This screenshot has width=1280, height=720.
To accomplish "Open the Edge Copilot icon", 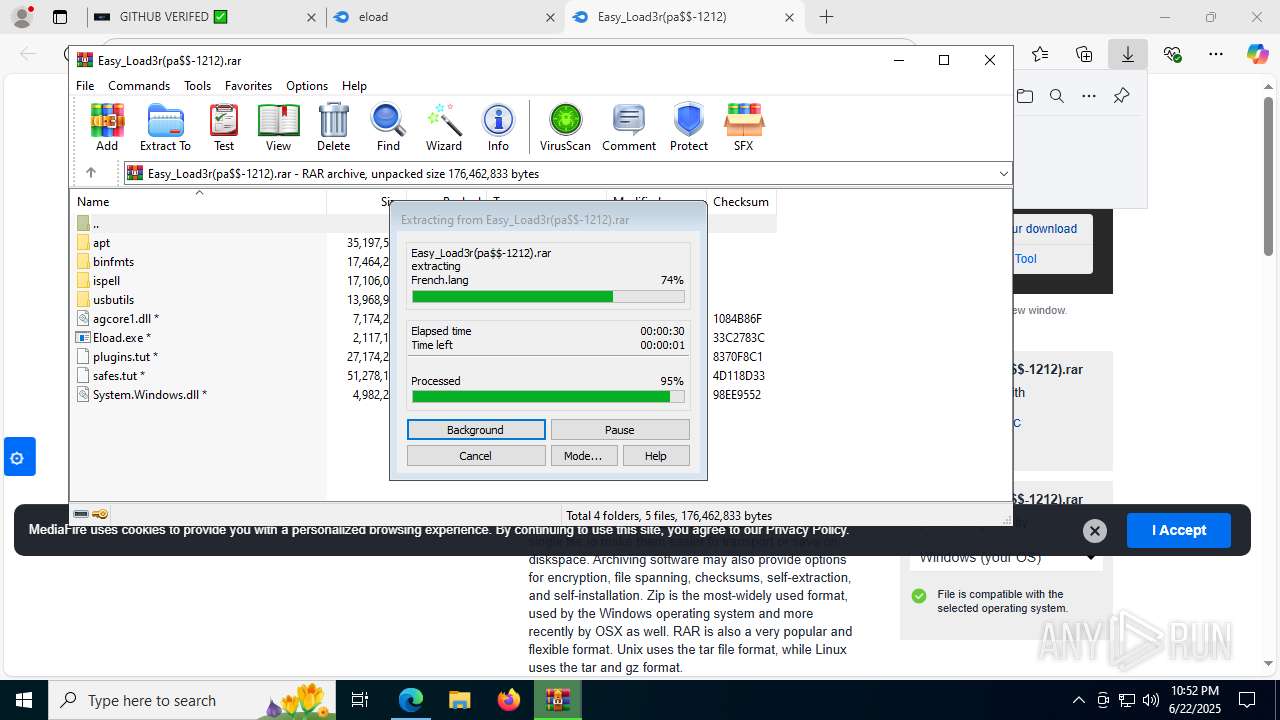I will tap(1257, 54).
